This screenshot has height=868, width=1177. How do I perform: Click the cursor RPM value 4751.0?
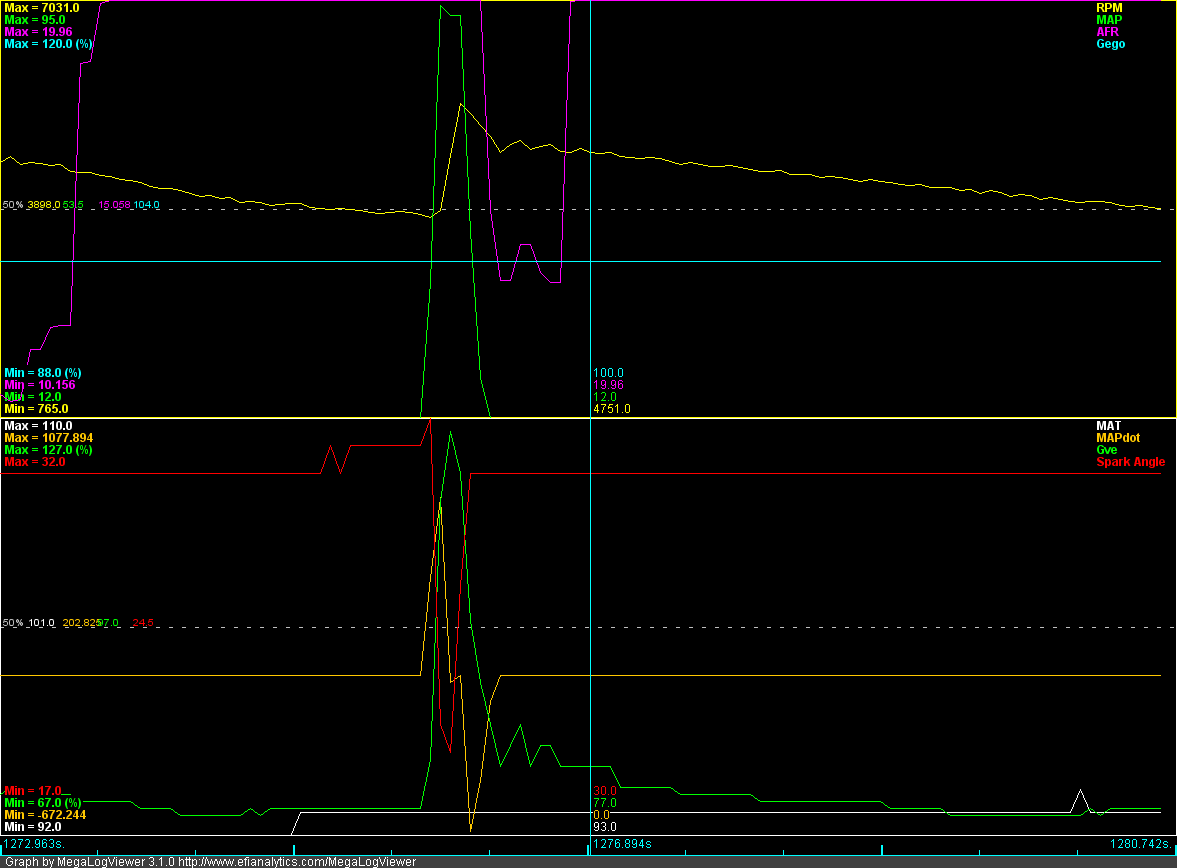pos(612,409)
